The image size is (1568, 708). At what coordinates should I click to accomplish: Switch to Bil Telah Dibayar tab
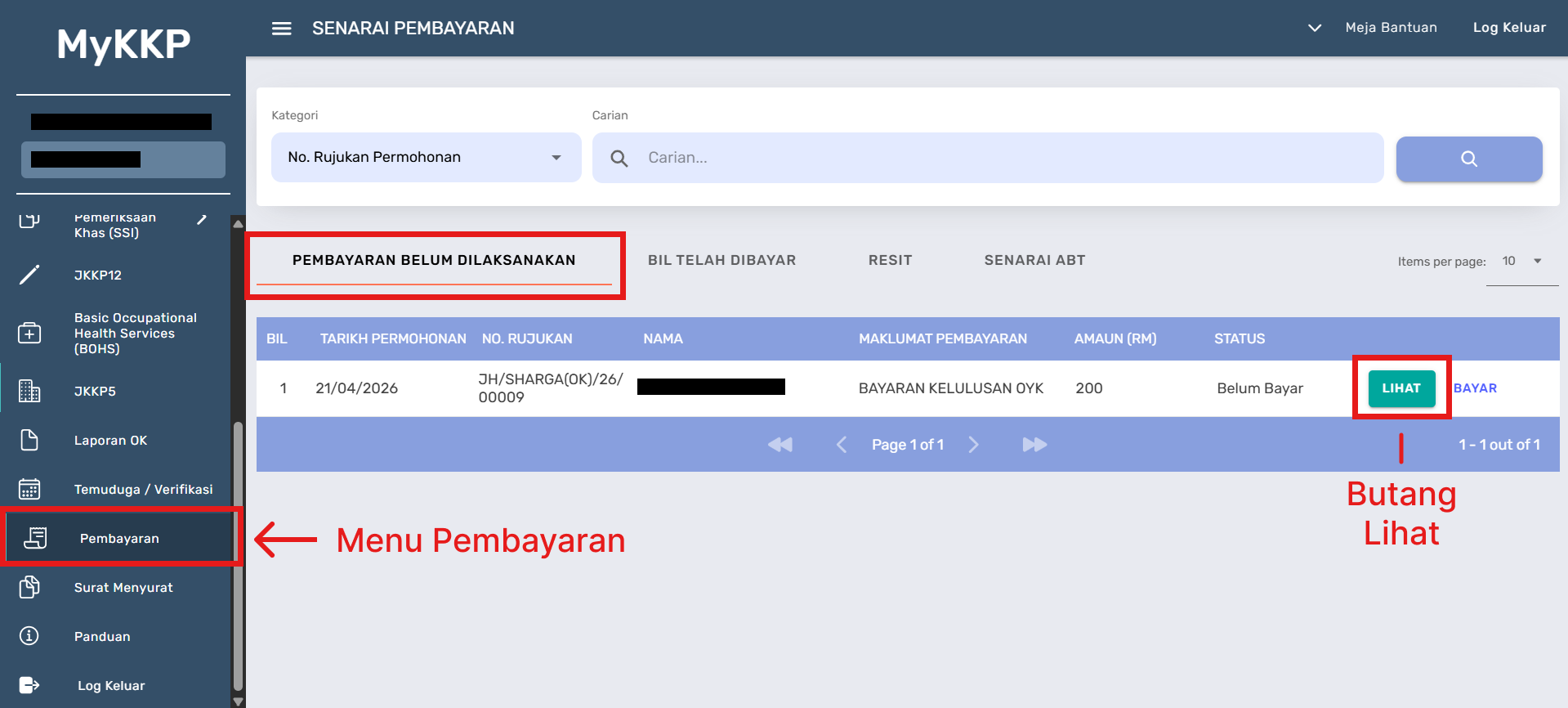pyautogui.click(x=721, y=260)
